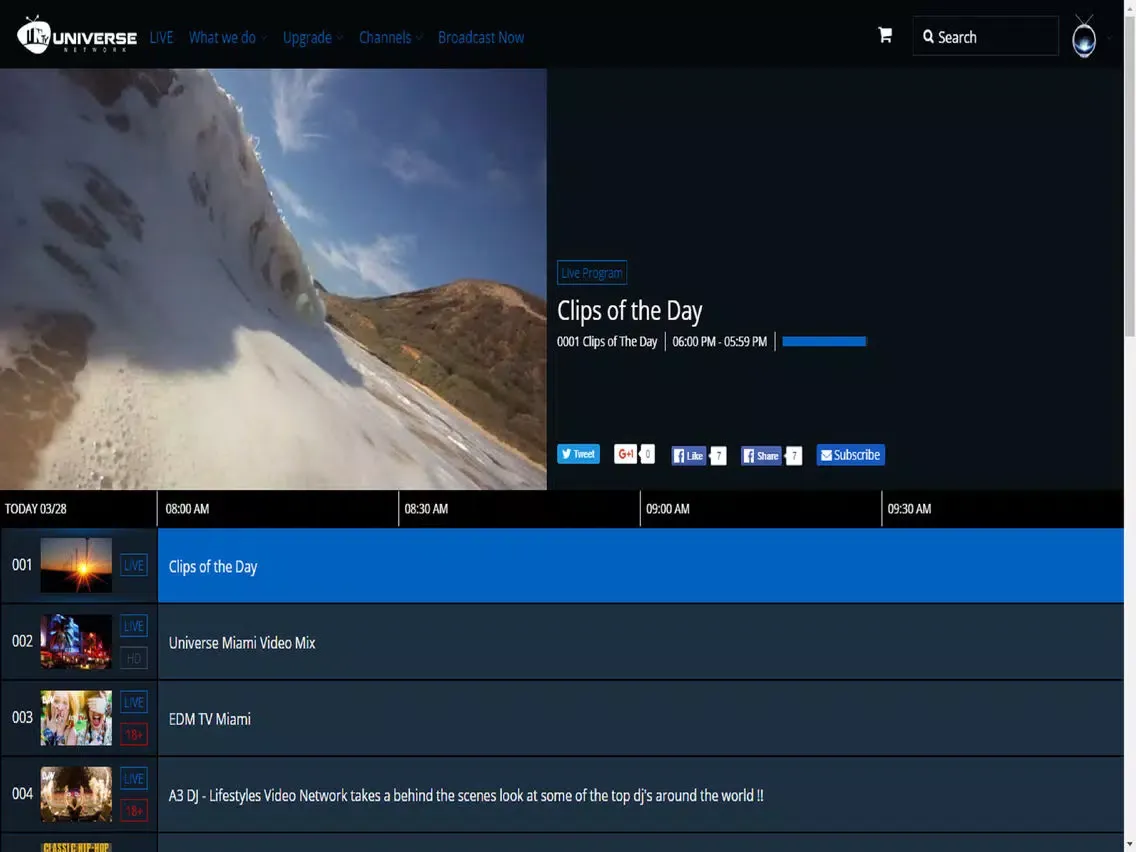This screenshot has height=852, width=1136.
Task: Open channel 002 Miami thumbnail
Action: coord(76,641)
